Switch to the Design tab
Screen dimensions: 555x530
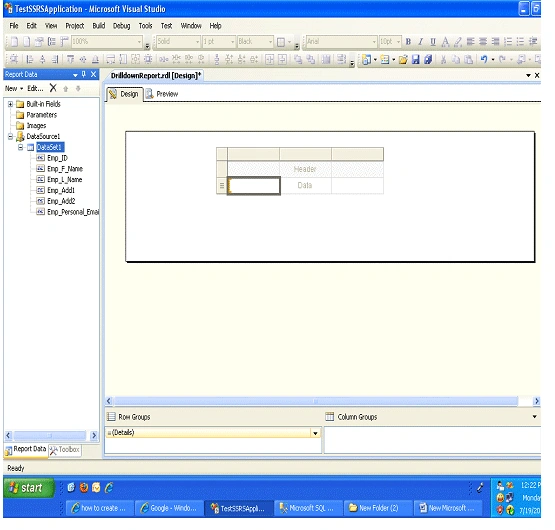pyautogui.click(x=124, y=94)
